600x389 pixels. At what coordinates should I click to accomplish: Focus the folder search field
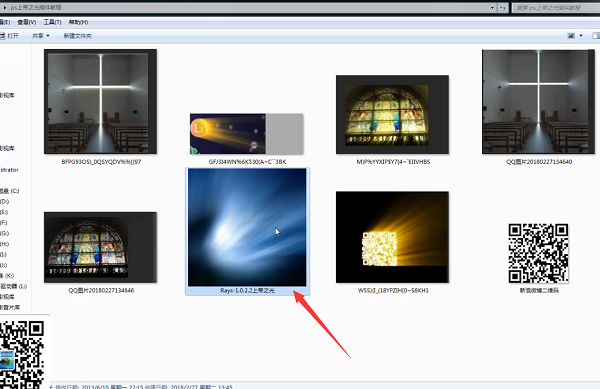556,8
